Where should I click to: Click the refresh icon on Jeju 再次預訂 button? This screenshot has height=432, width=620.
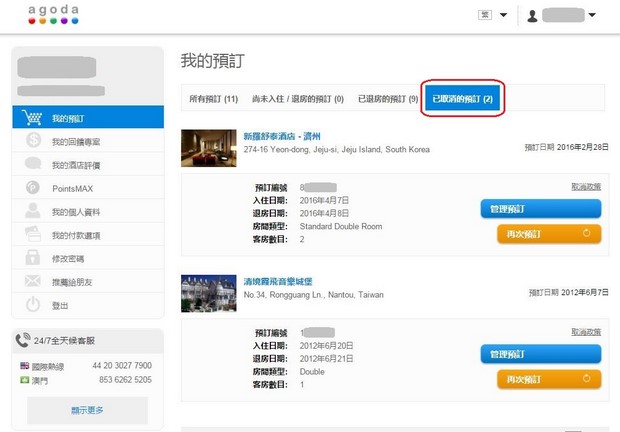pos(586,233)
